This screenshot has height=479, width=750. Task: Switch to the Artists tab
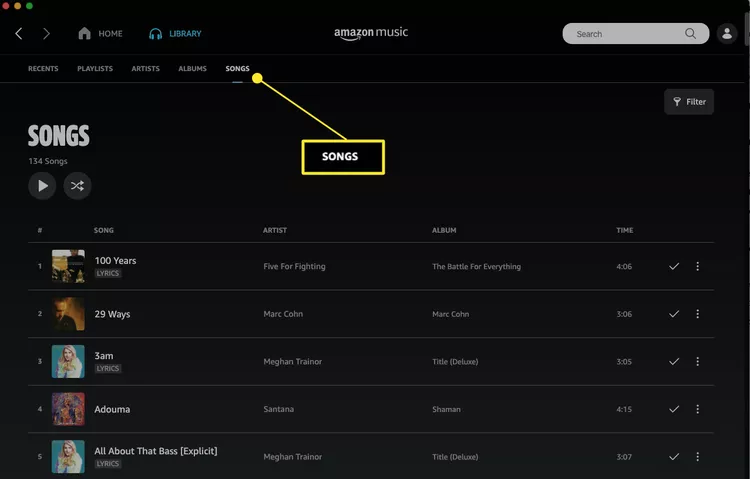click(145, 68)
